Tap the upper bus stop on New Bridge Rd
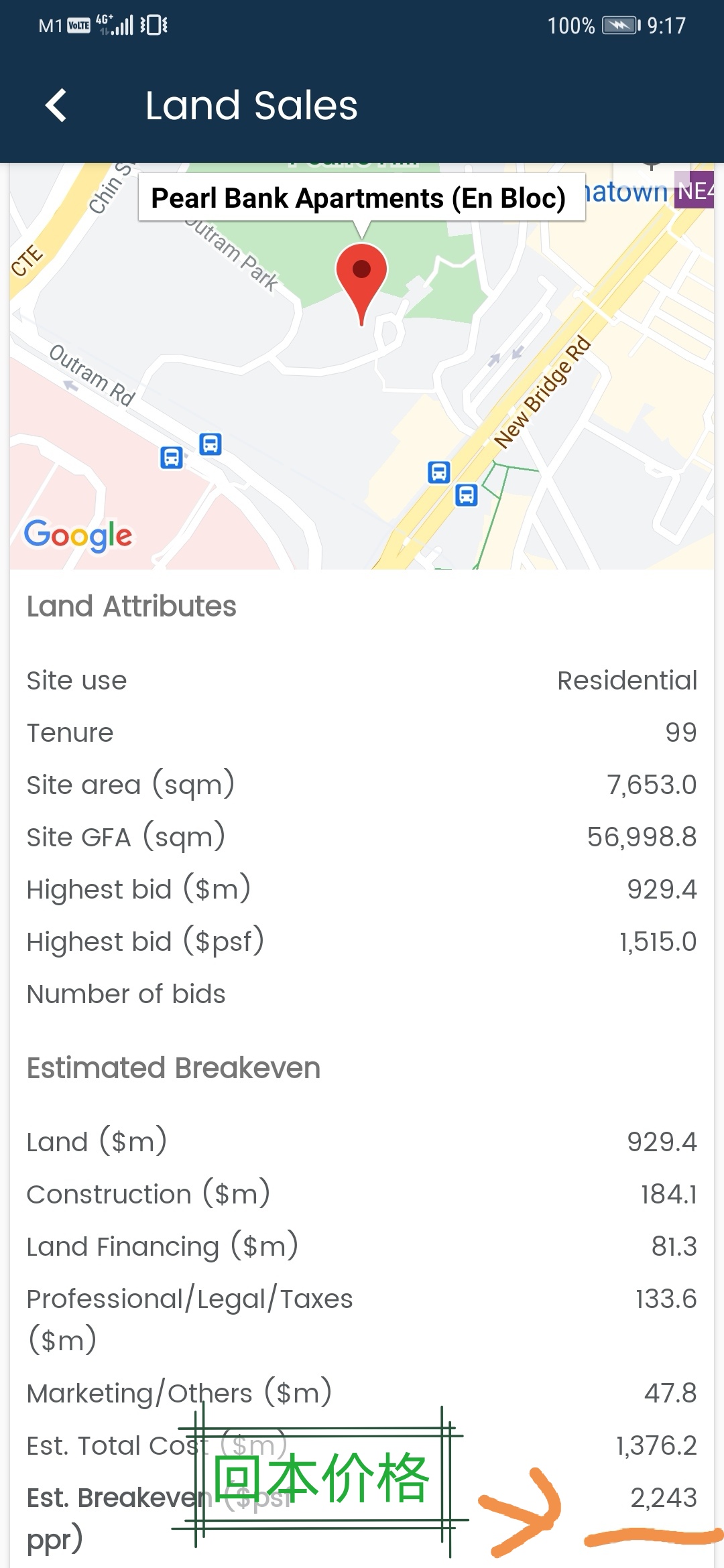 point(439,472)
